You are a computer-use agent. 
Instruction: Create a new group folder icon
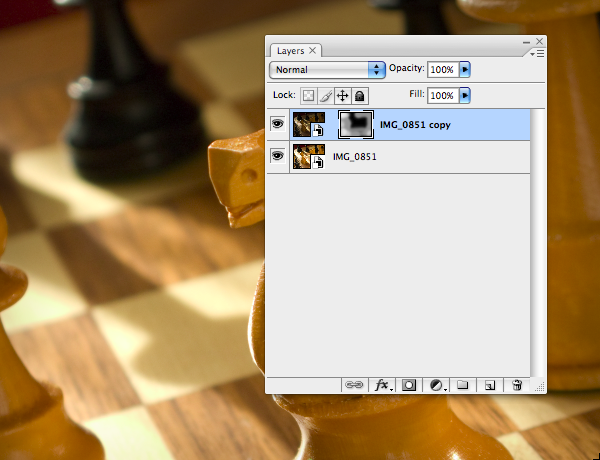pos(463,385)
